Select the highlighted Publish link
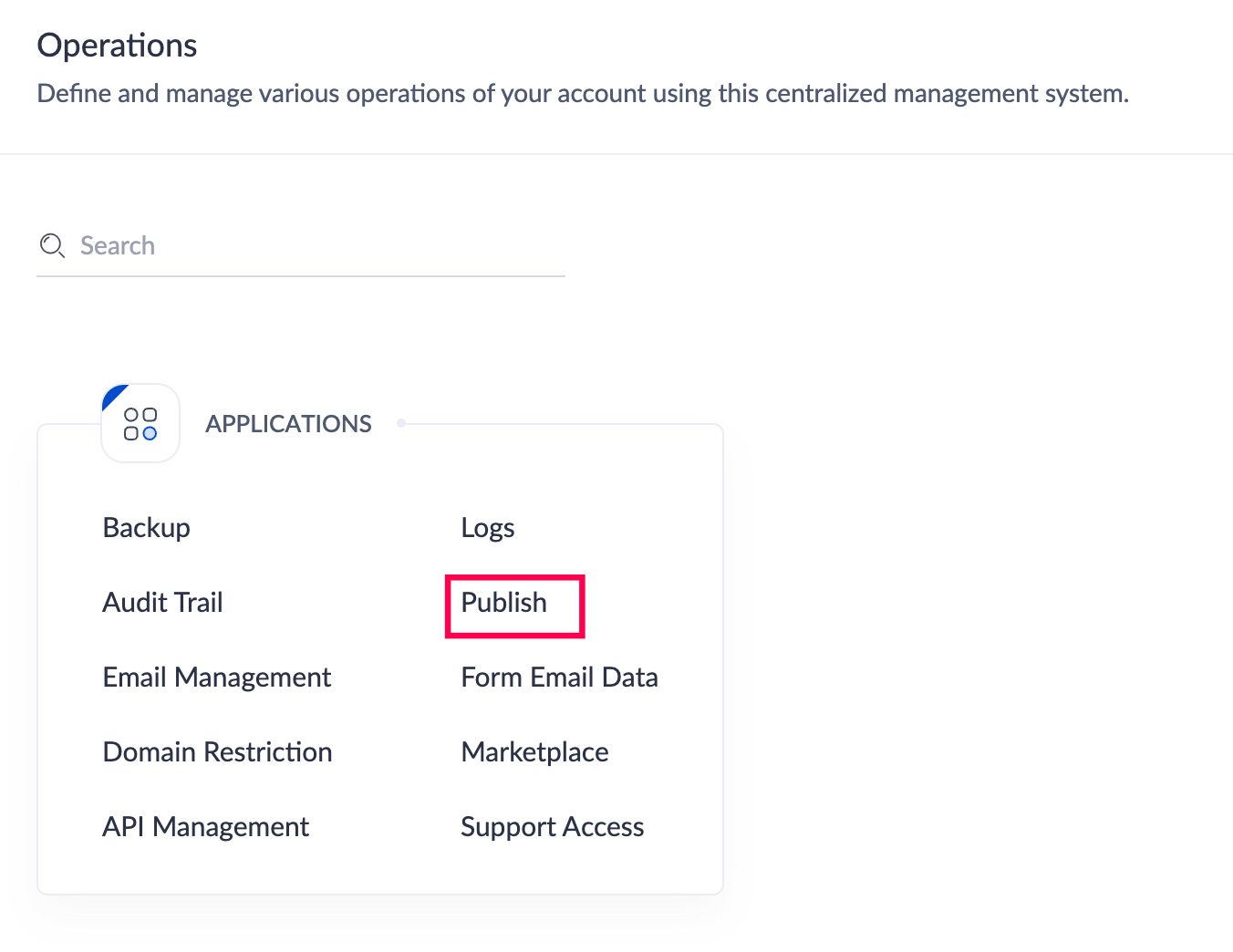The width and height of the screenshot is (1233, 952). click(504, 603)
